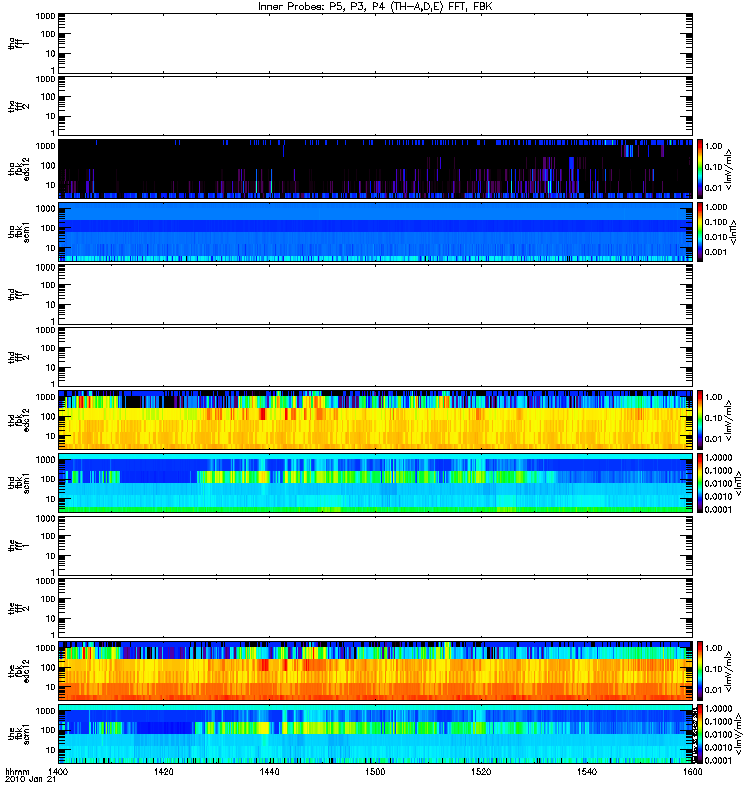Click the 1520 time axis tick label
This screenshot has height=800, width=750.
pos(481,771)
